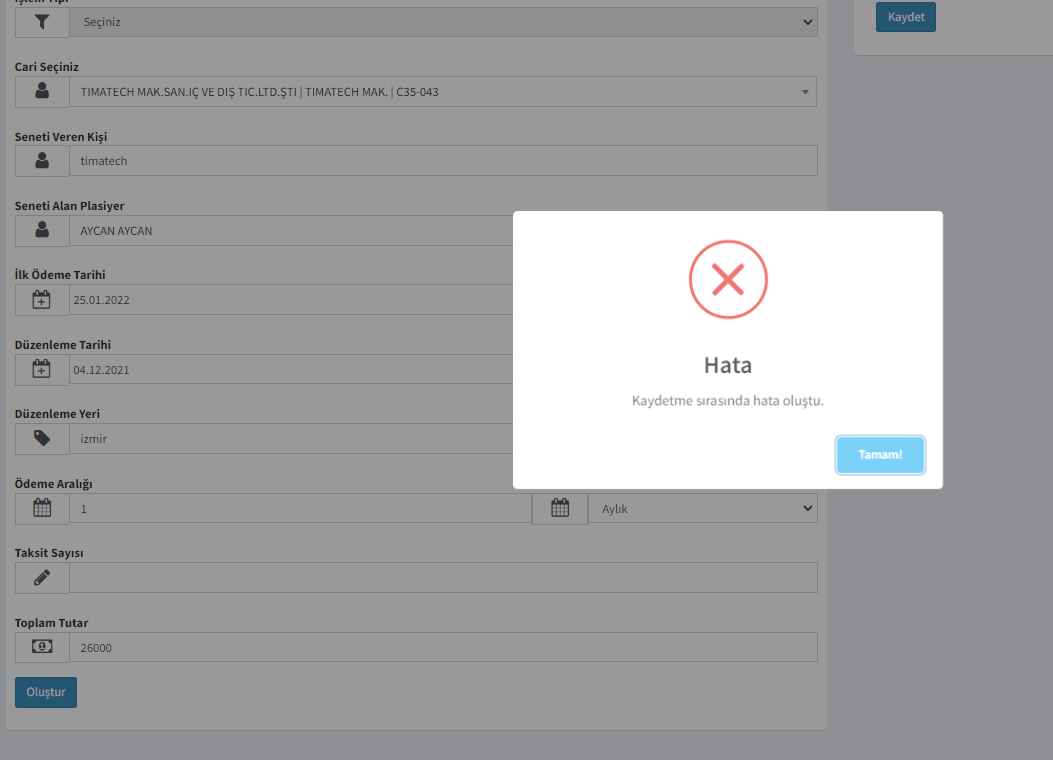Click the Oluştur button

pos(46,693)
